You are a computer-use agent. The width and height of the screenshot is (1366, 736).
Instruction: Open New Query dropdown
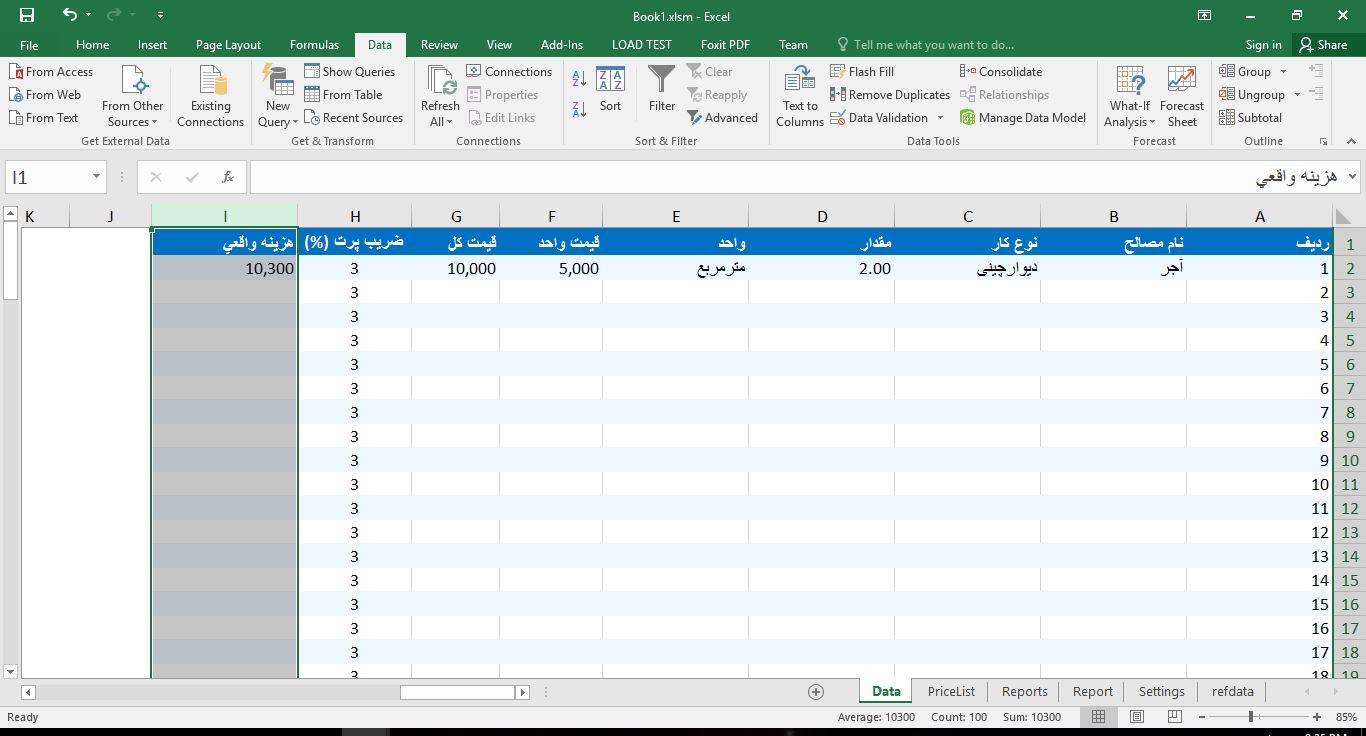pos(278,113)
